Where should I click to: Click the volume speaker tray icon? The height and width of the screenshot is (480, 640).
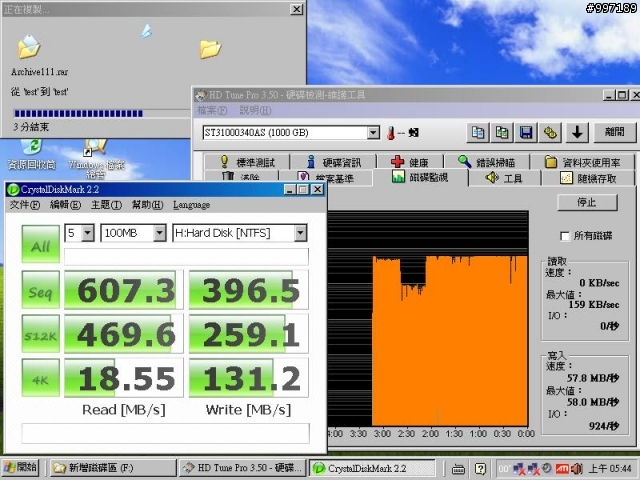click(x=576, y=469)
